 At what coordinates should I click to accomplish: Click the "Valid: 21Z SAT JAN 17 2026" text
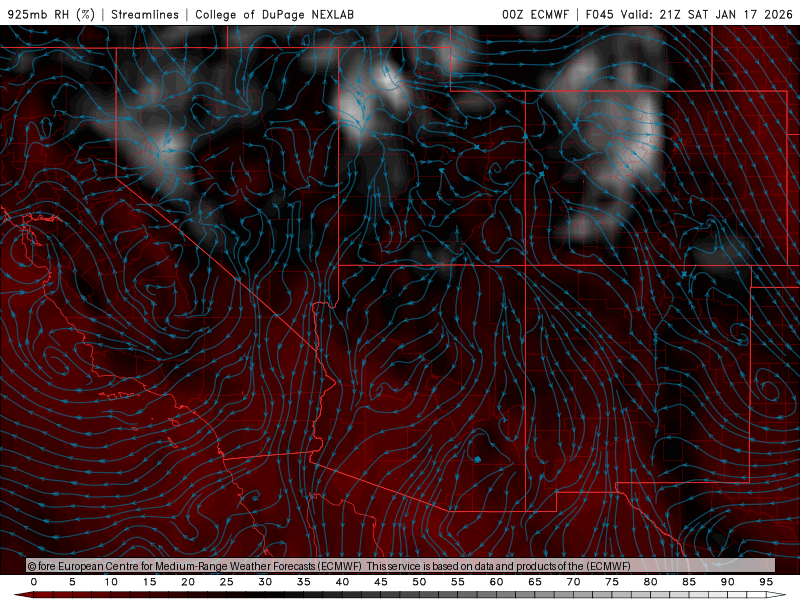coord(707,14)
